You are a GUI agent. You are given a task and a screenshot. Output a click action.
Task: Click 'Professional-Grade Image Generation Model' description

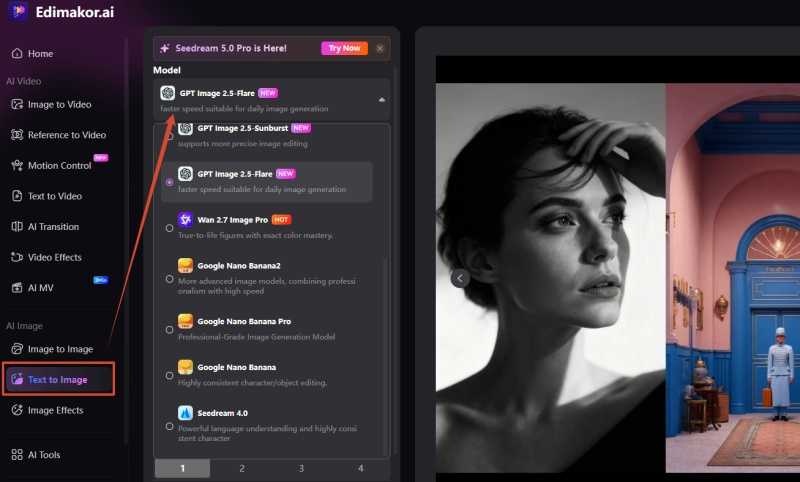click(x=257, y=337)
